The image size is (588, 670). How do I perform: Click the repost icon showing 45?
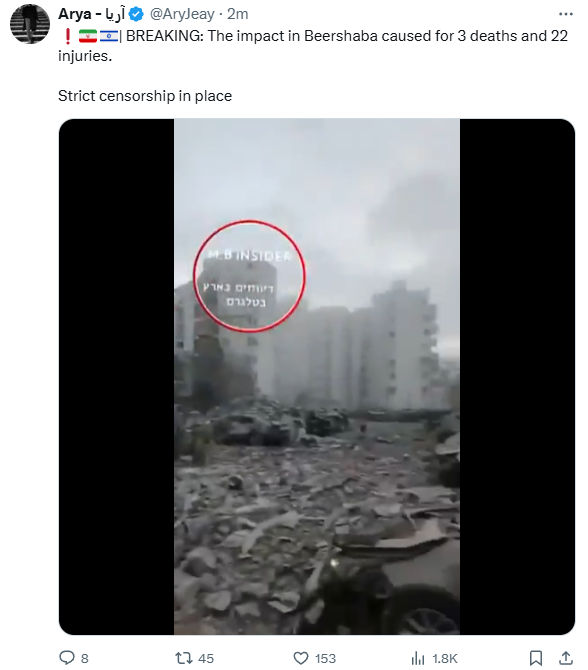coord(184,658)
